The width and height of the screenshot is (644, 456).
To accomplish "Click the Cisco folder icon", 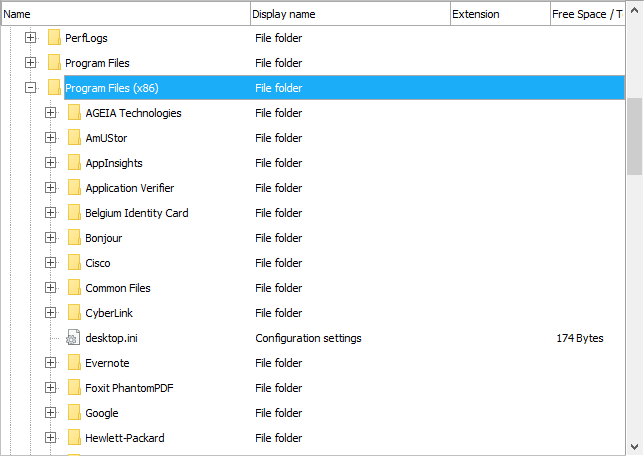I will pos(74,263).
